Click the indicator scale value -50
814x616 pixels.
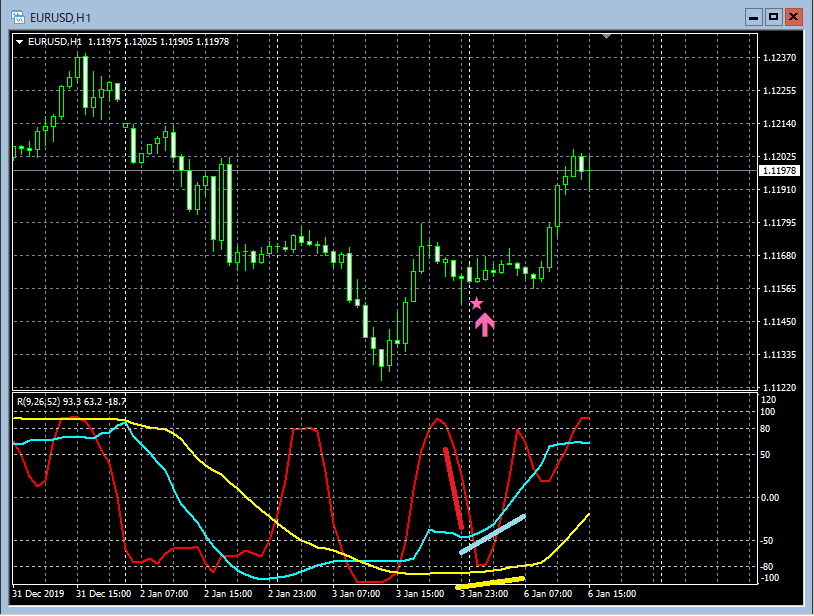click(768, 541)
